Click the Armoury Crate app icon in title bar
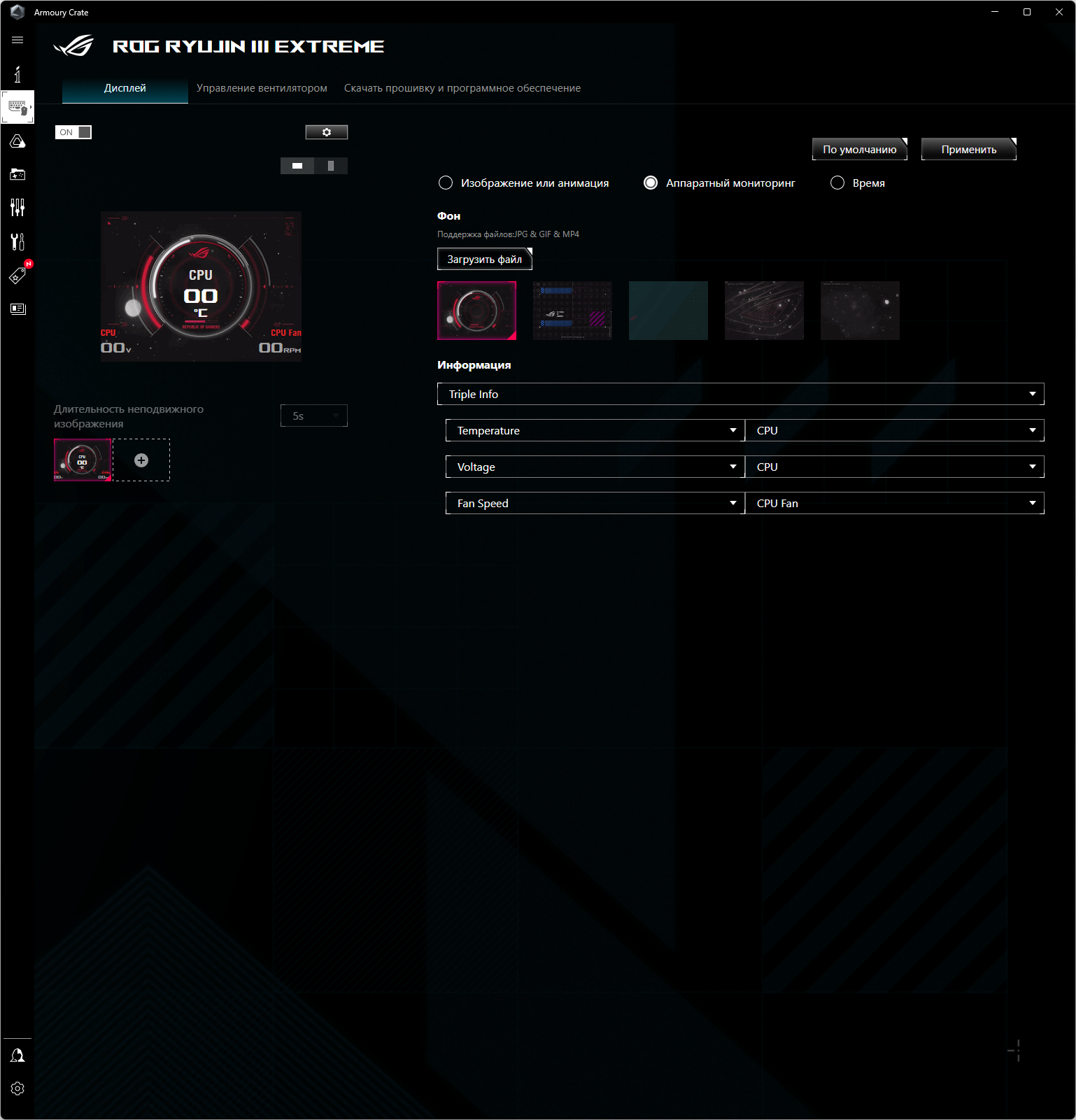1076x1120 pixels. [17, 12]
